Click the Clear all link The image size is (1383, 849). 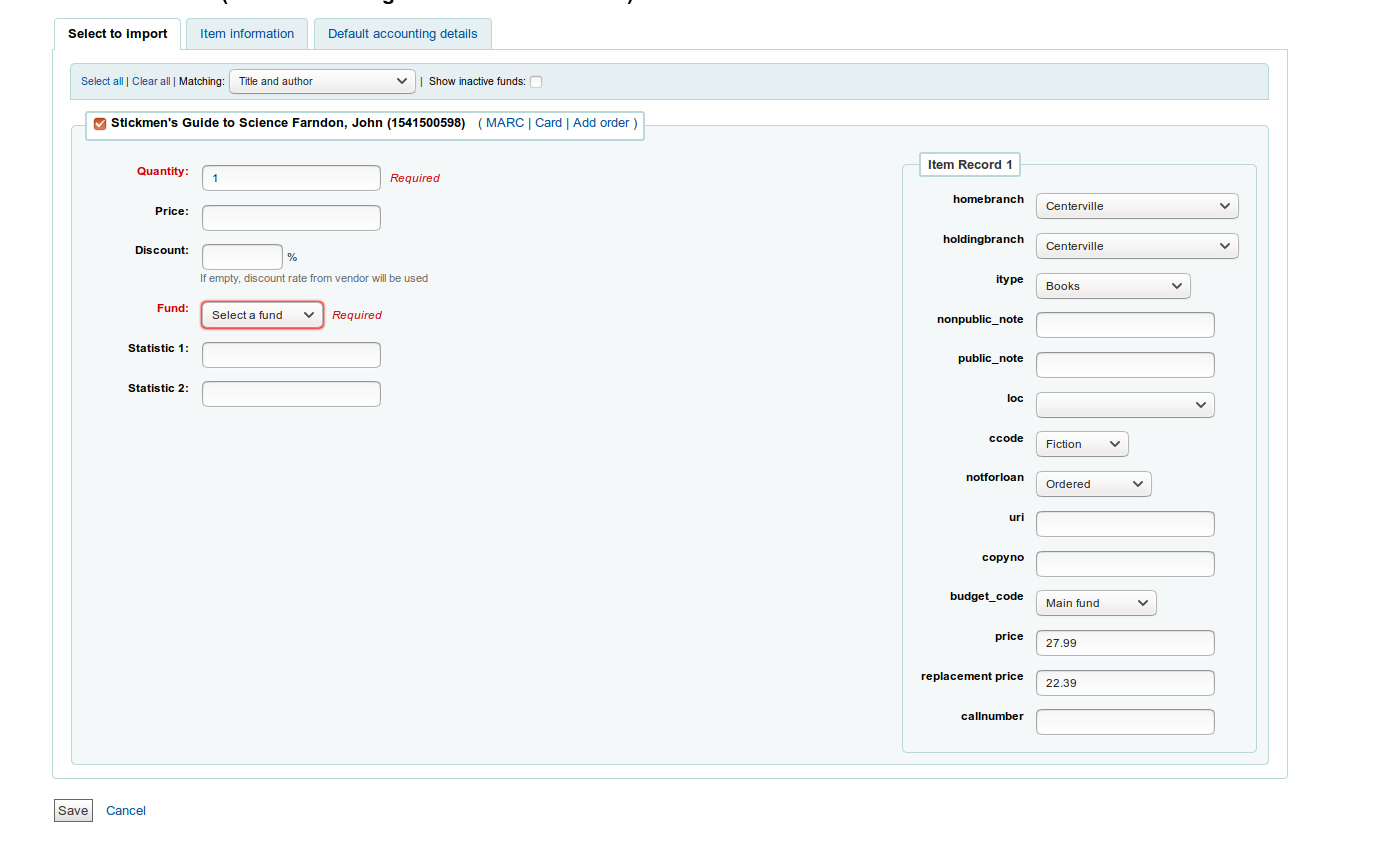point(151,82)
